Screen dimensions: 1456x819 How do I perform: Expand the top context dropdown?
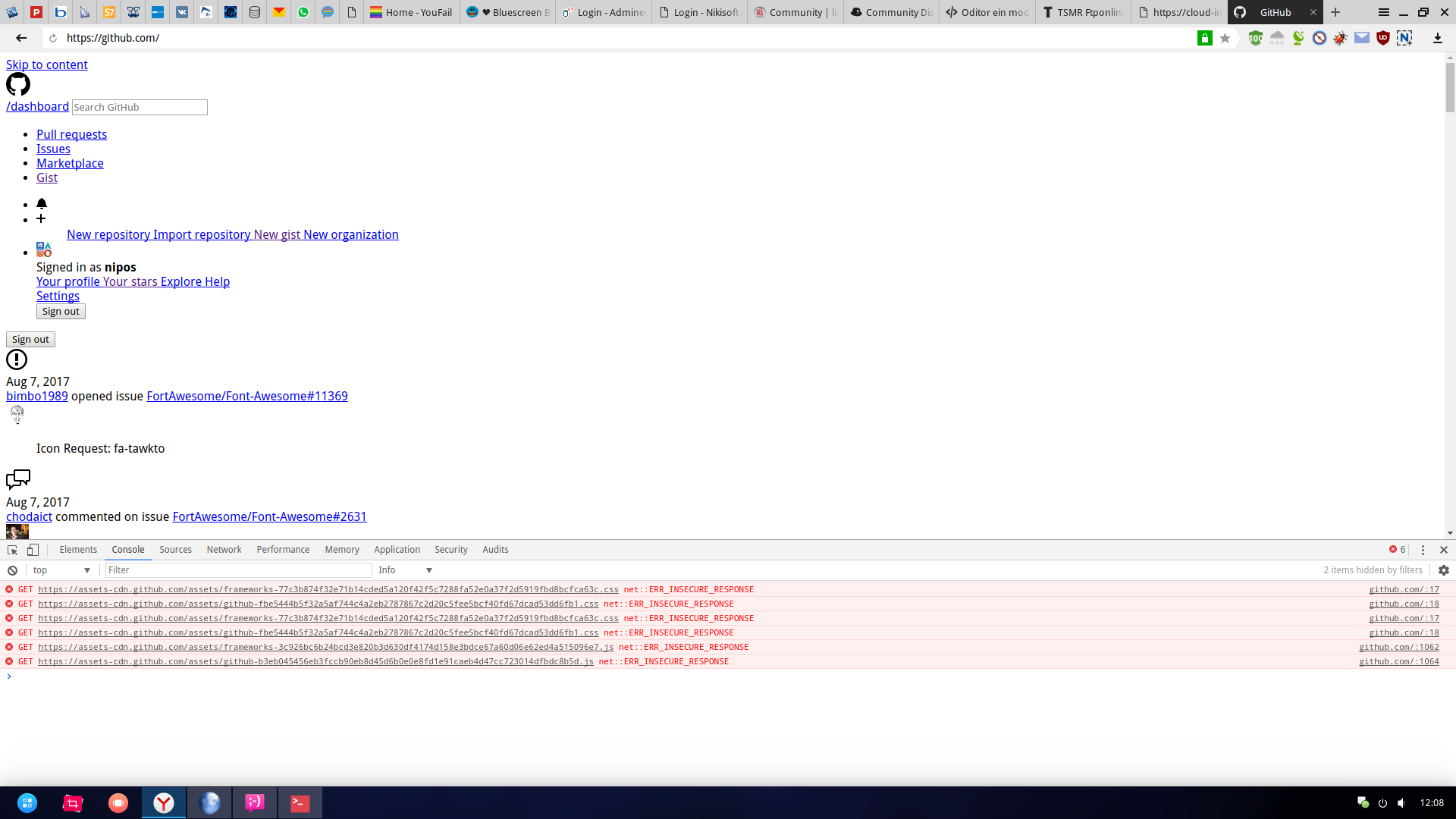tap(61, 570)
